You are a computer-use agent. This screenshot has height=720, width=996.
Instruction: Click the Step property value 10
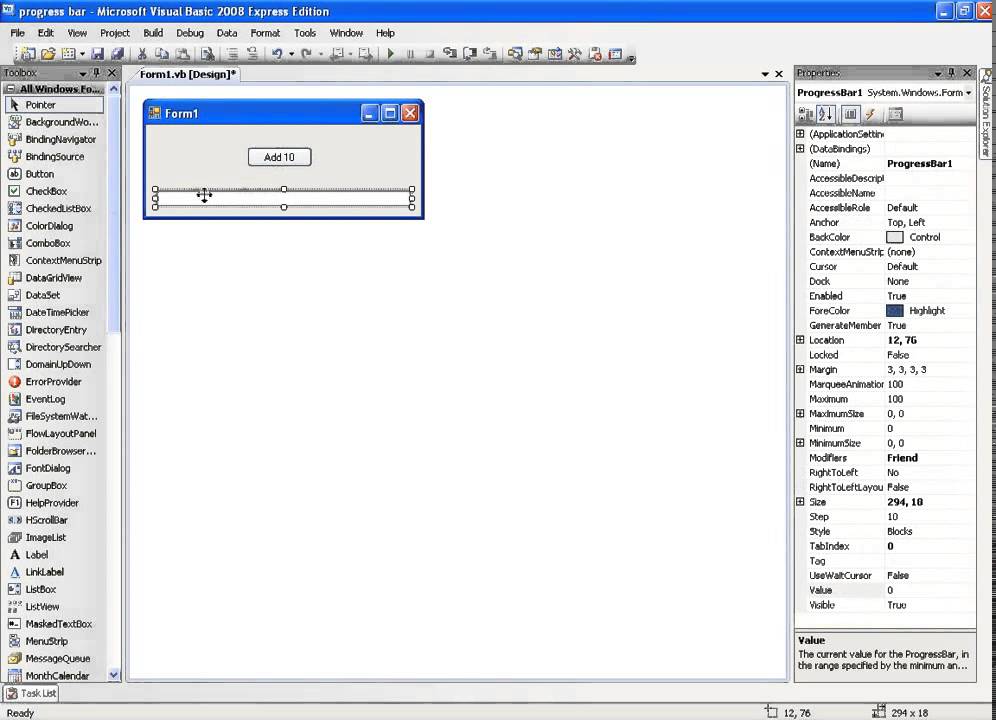(892, 517)
